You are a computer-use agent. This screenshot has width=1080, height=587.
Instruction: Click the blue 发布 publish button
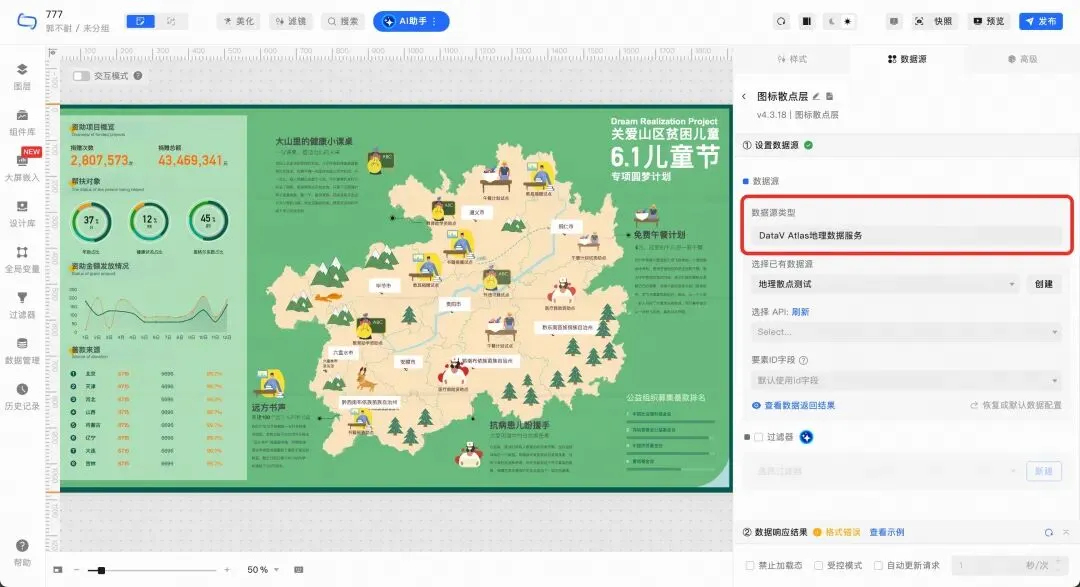(x=1041, y=21)
